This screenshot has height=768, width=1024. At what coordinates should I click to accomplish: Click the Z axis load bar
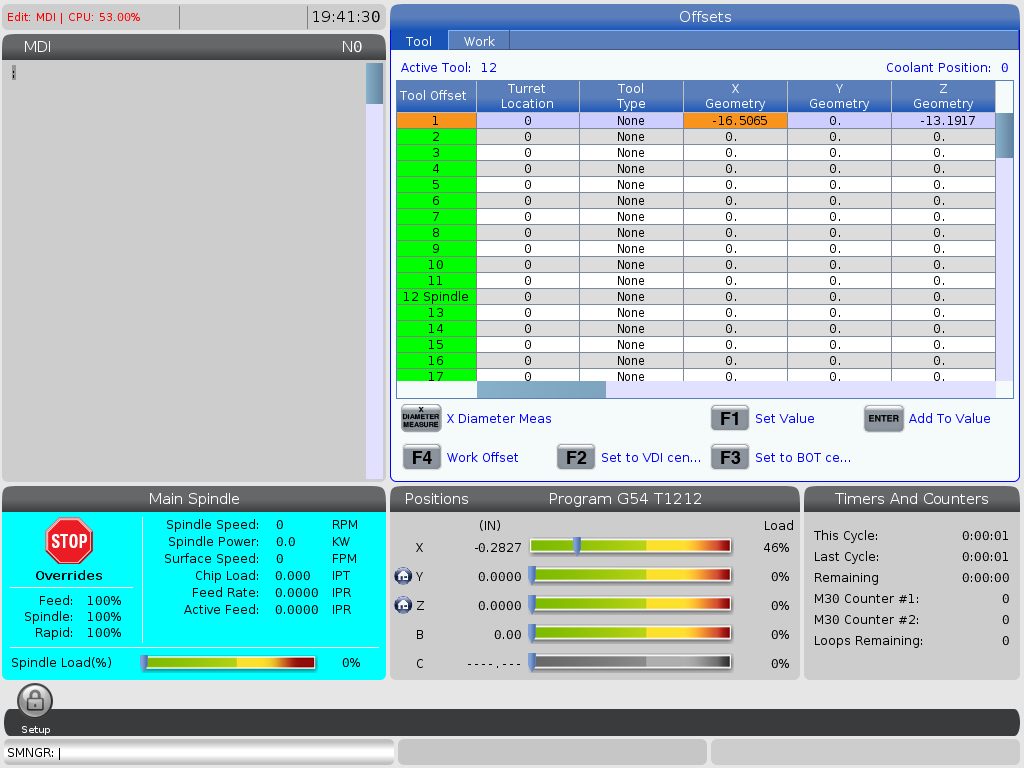(630, 605)
